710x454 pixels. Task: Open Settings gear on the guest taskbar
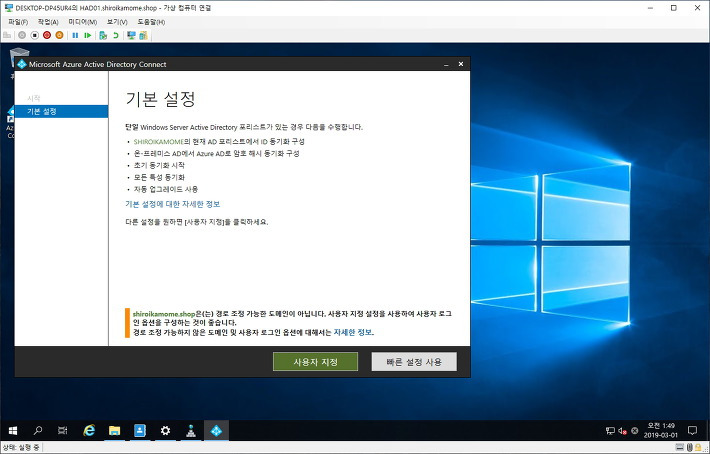pos(165,430)
